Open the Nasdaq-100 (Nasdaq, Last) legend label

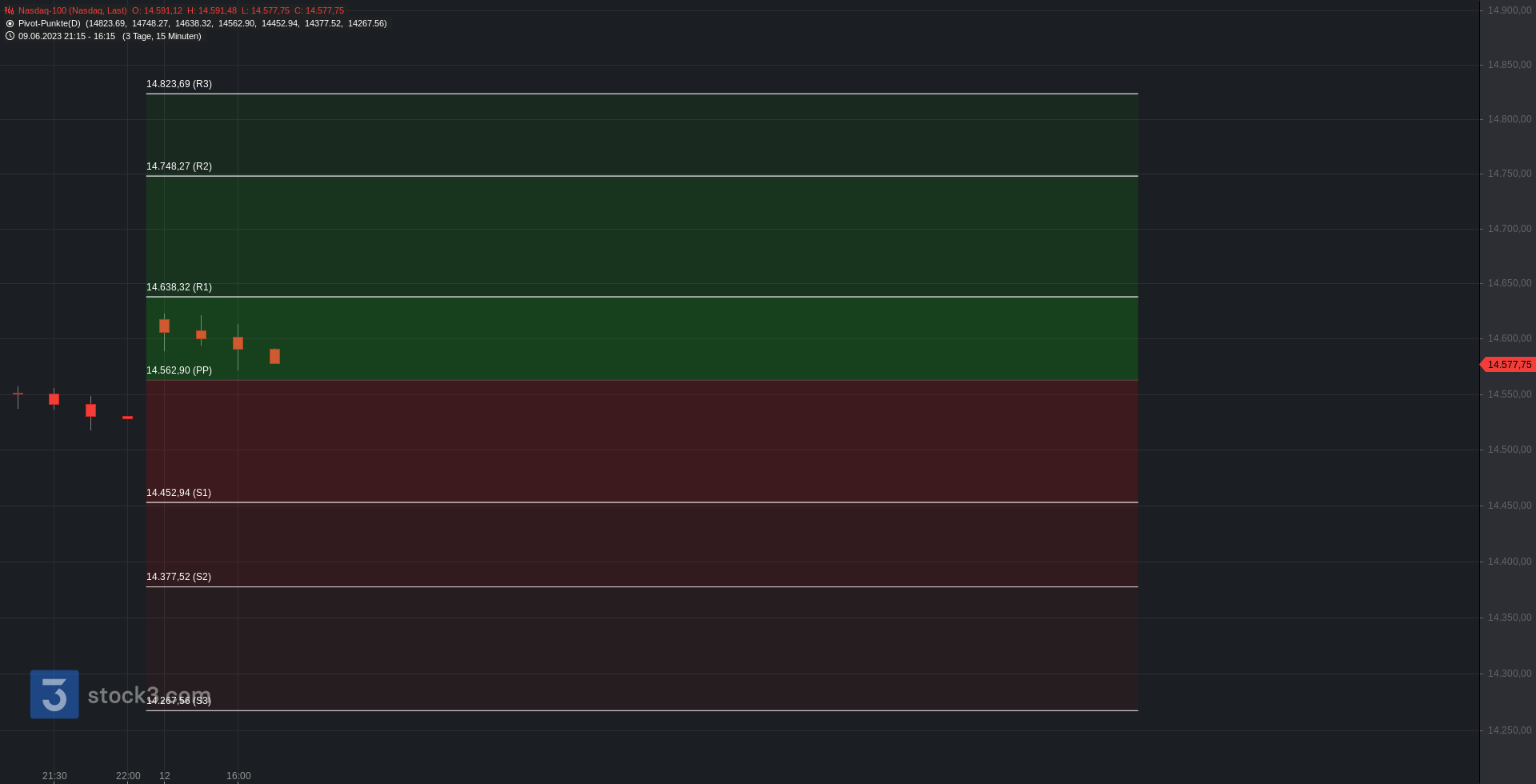coord(72,11)
